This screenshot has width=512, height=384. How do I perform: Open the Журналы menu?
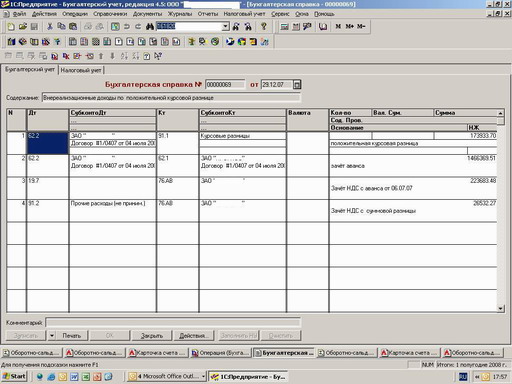pos(180,14)
